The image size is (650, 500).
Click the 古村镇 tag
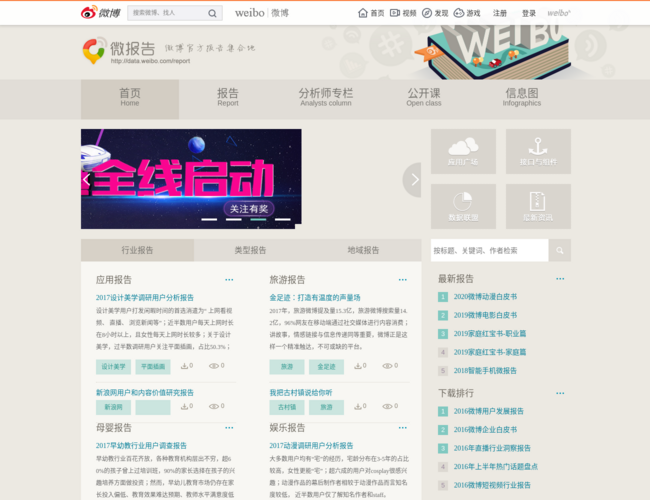click(x=287, y=408)
